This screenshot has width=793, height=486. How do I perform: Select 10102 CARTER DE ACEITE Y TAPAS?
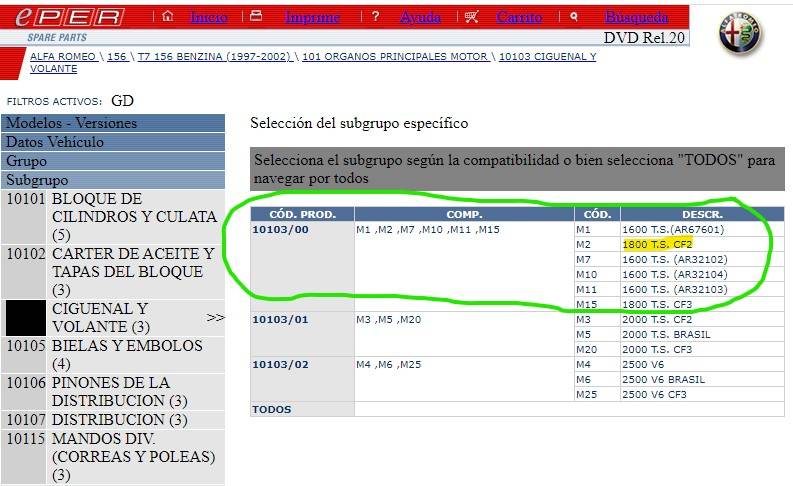(x=113, y=272)
